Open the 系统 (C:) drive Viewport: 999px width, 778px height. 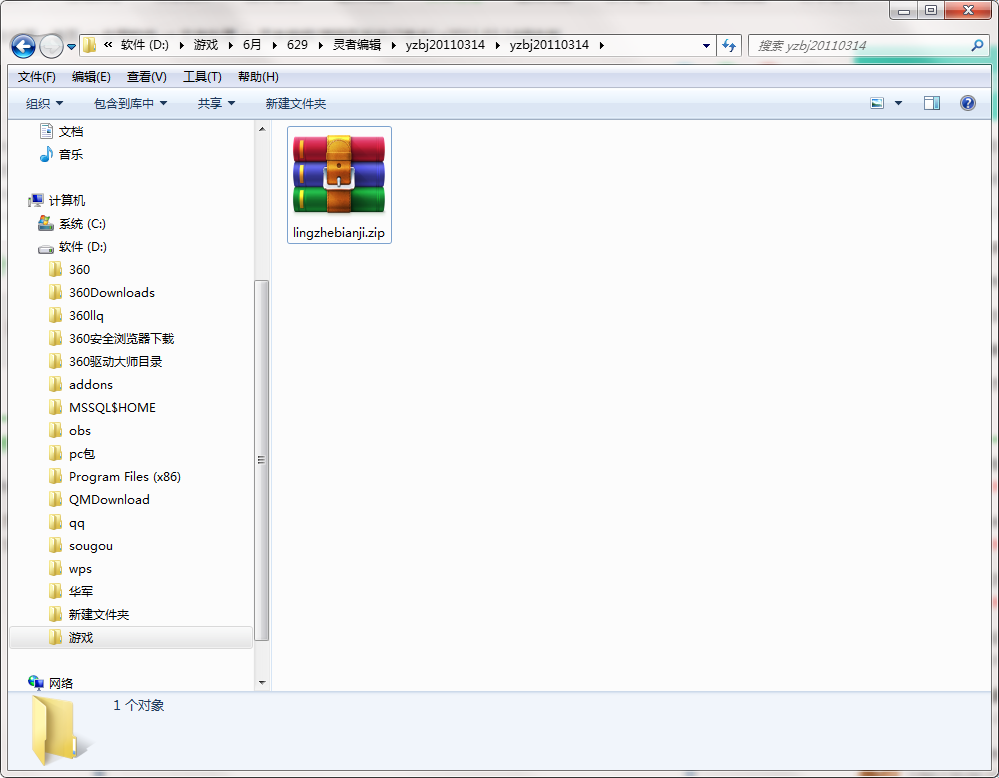[x=72, y=224]
